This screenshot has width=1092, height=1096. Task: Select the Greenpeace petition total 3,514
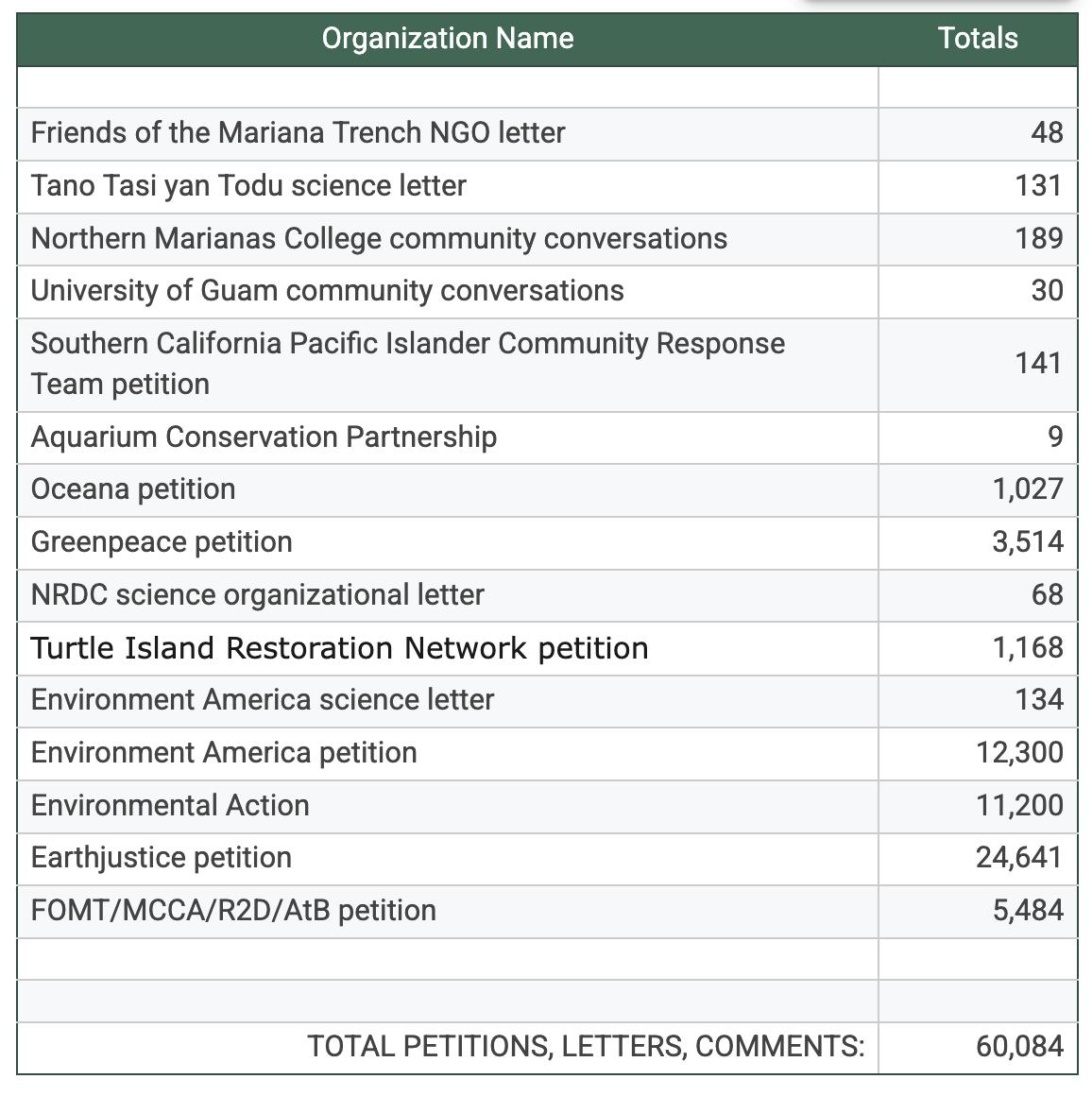pos(1027,542)
